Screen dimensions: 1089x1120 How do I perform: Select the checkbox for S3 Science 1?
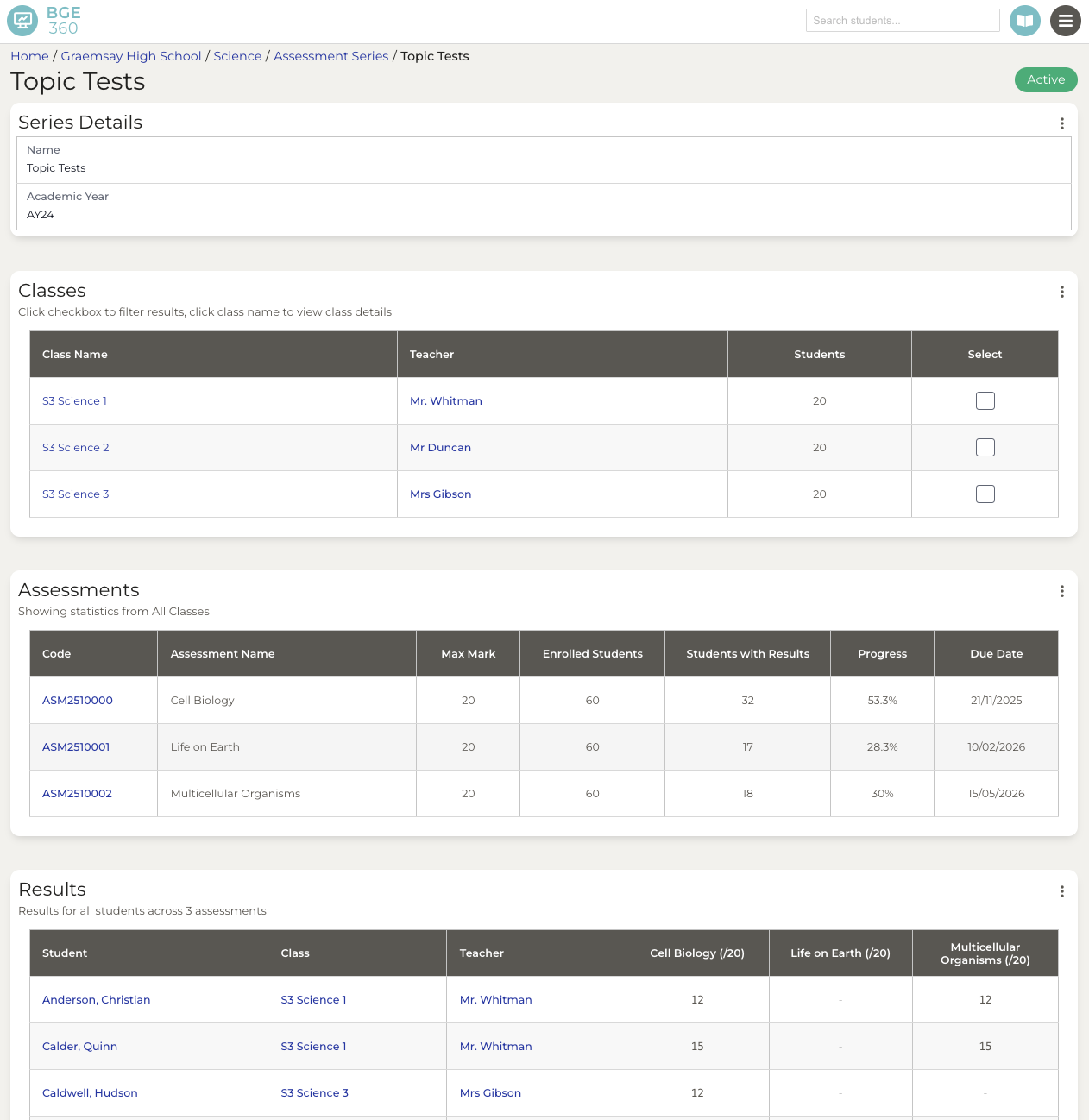(985, 400)
